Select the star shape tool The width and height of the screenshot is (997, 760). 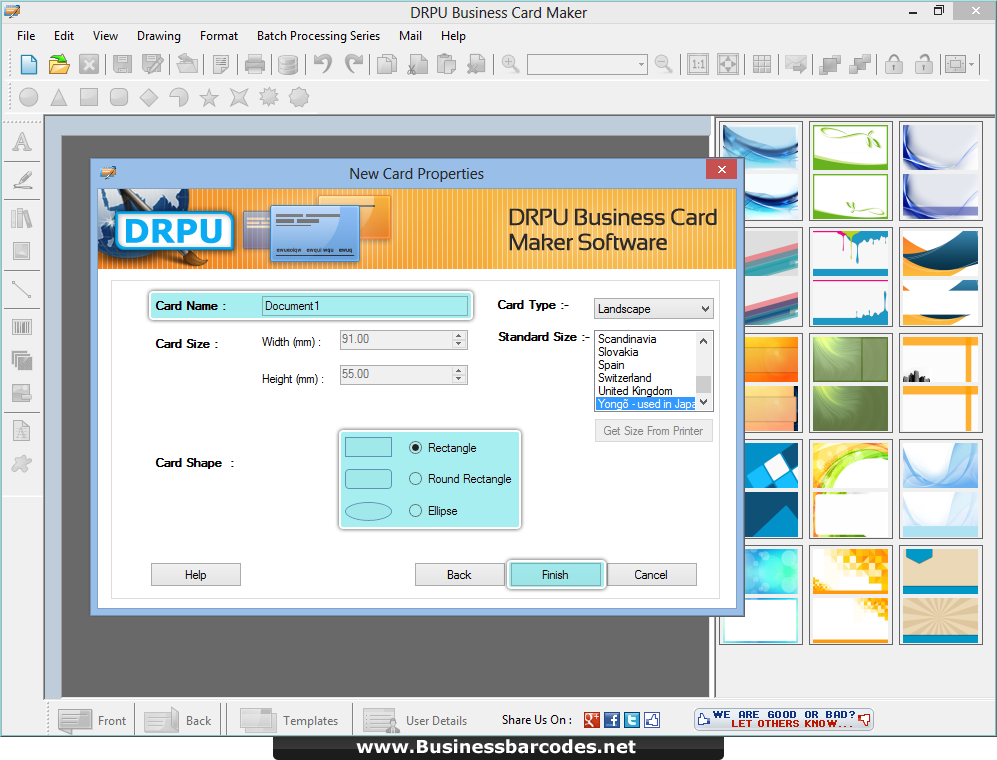coord(209,97)
